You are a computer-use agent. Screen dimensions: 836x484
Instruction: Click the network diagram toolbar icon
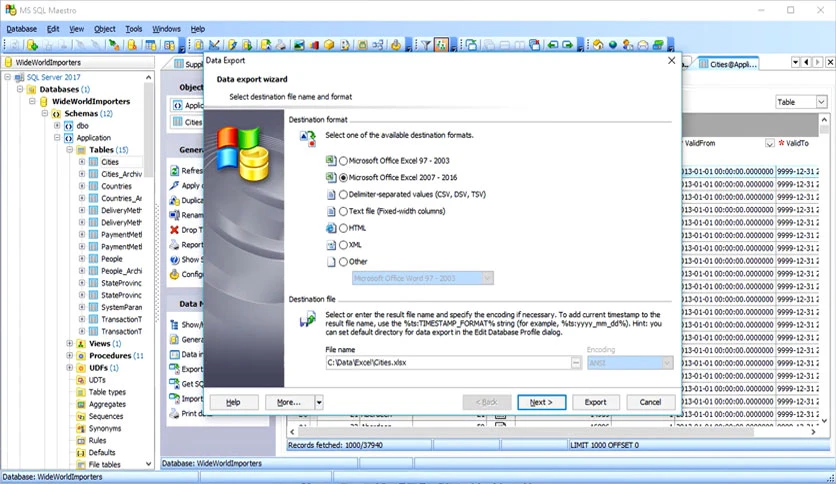(377, 45)
